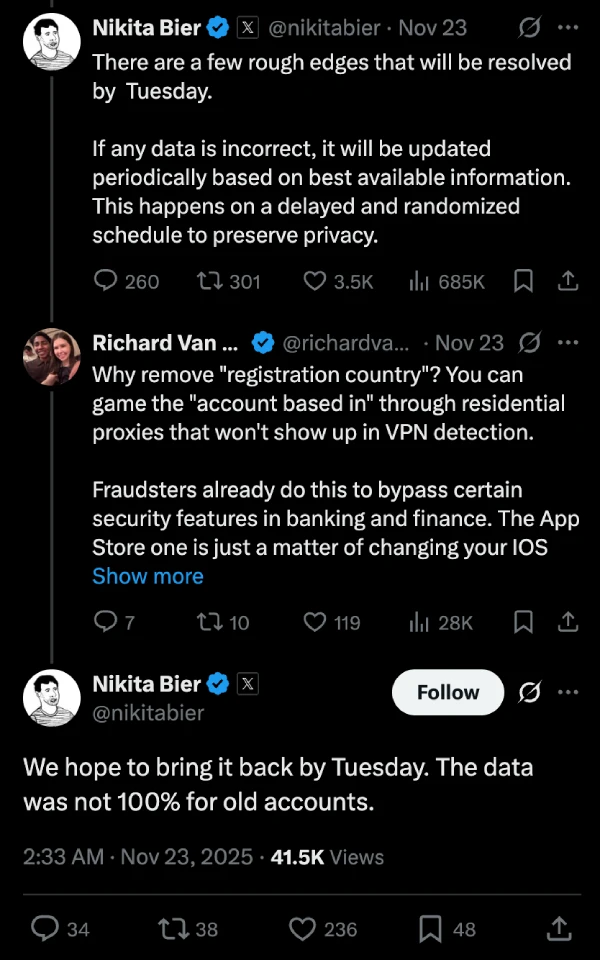The height and width of the screenshot is (960, 600).
Task: Like the post with 3.5K likes
Action: (x=316, y=281)
